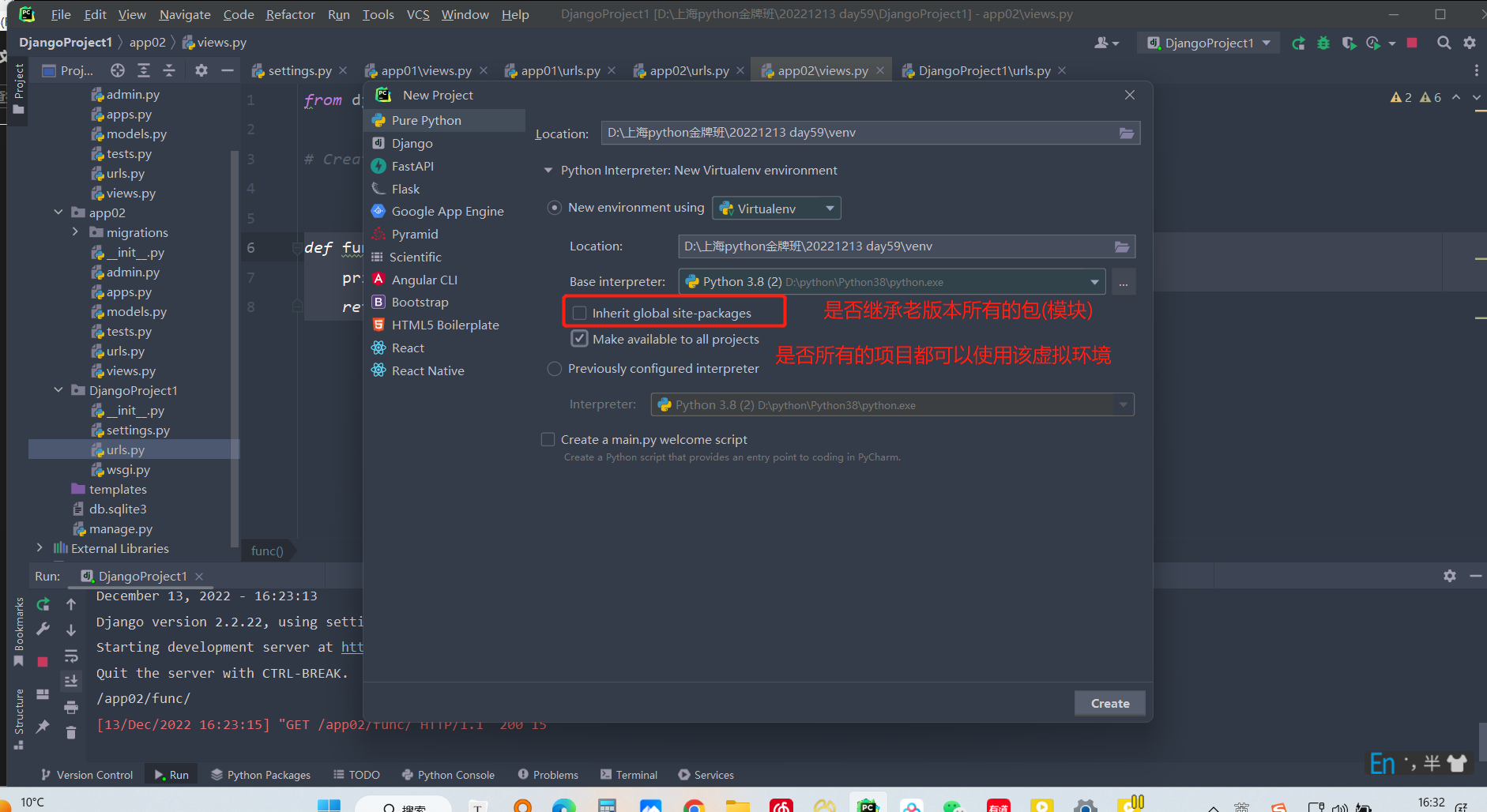Click the Rerun green arrow in toolbar
Screen dimensions: 1487x812
coord(1298,43)
